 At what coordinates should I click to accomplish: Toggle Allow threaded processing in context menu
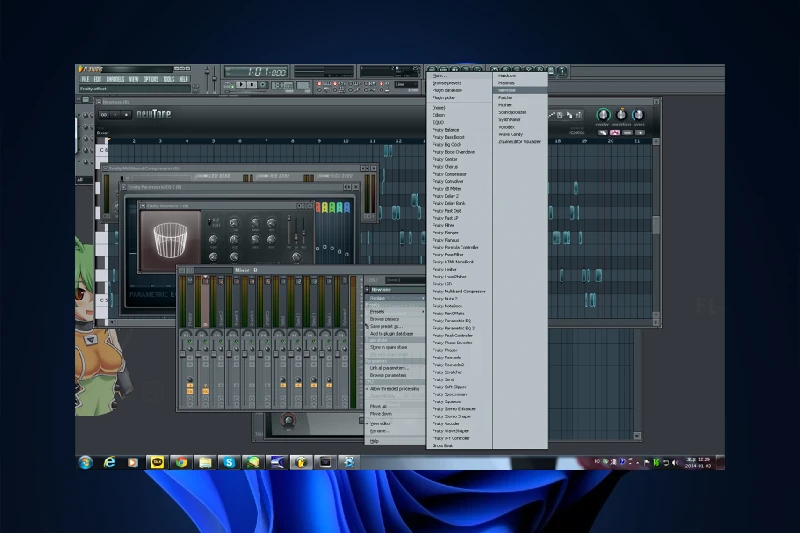(x=394, y=389)
